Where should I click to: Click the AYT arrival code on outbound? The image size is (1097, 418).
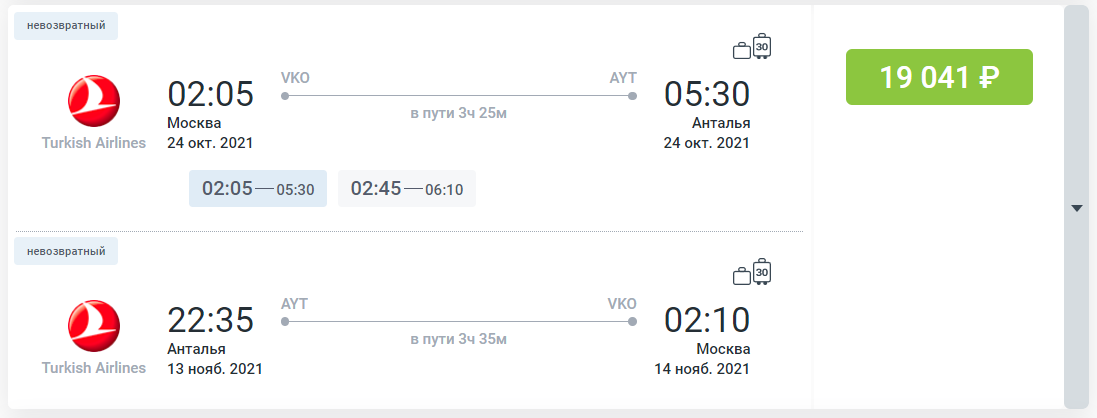[x=623, y=78]
